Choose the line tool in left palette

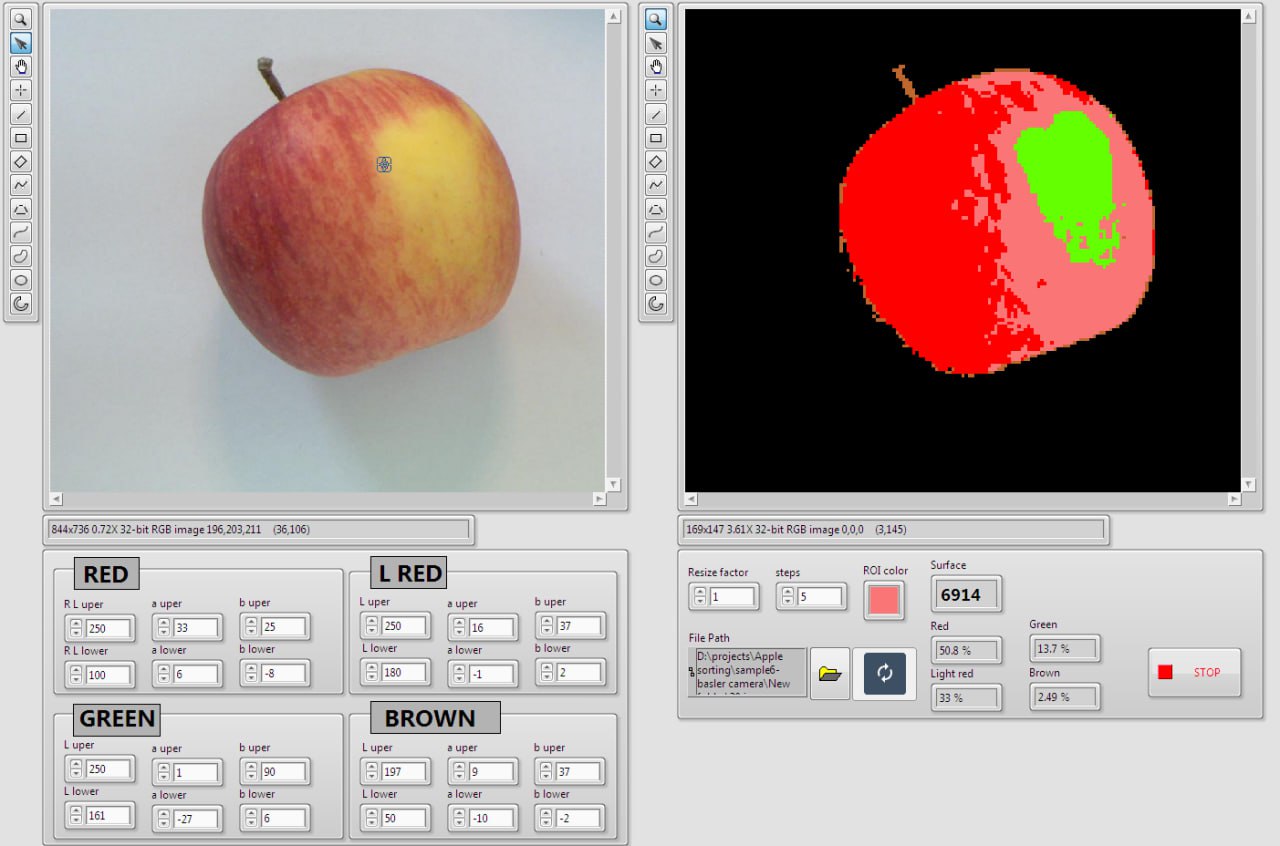pos(21,114)
